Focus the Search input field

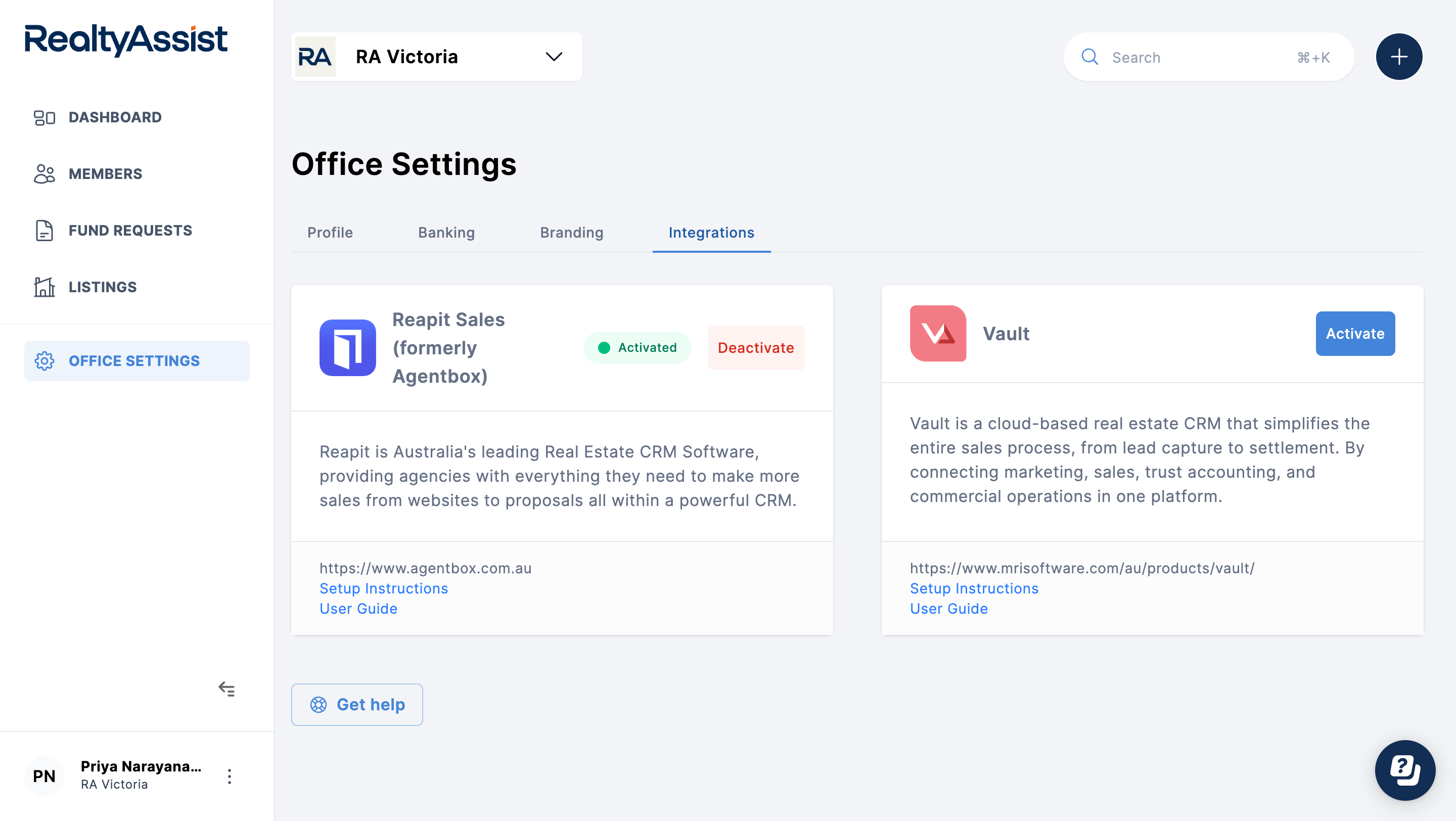click(x=1209, y=57)
